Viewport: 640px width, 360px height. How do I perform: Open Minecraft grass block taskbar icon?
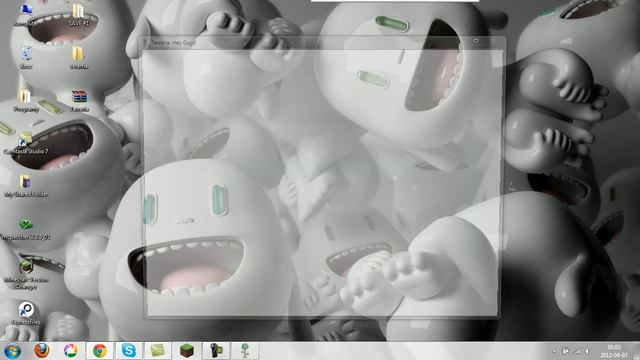click(x=187, y=351)
